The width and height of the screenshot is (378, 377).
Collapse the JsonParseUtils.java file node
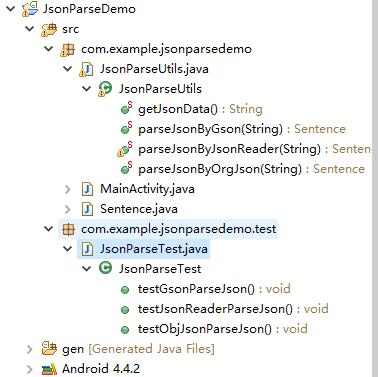pos(68,69)
